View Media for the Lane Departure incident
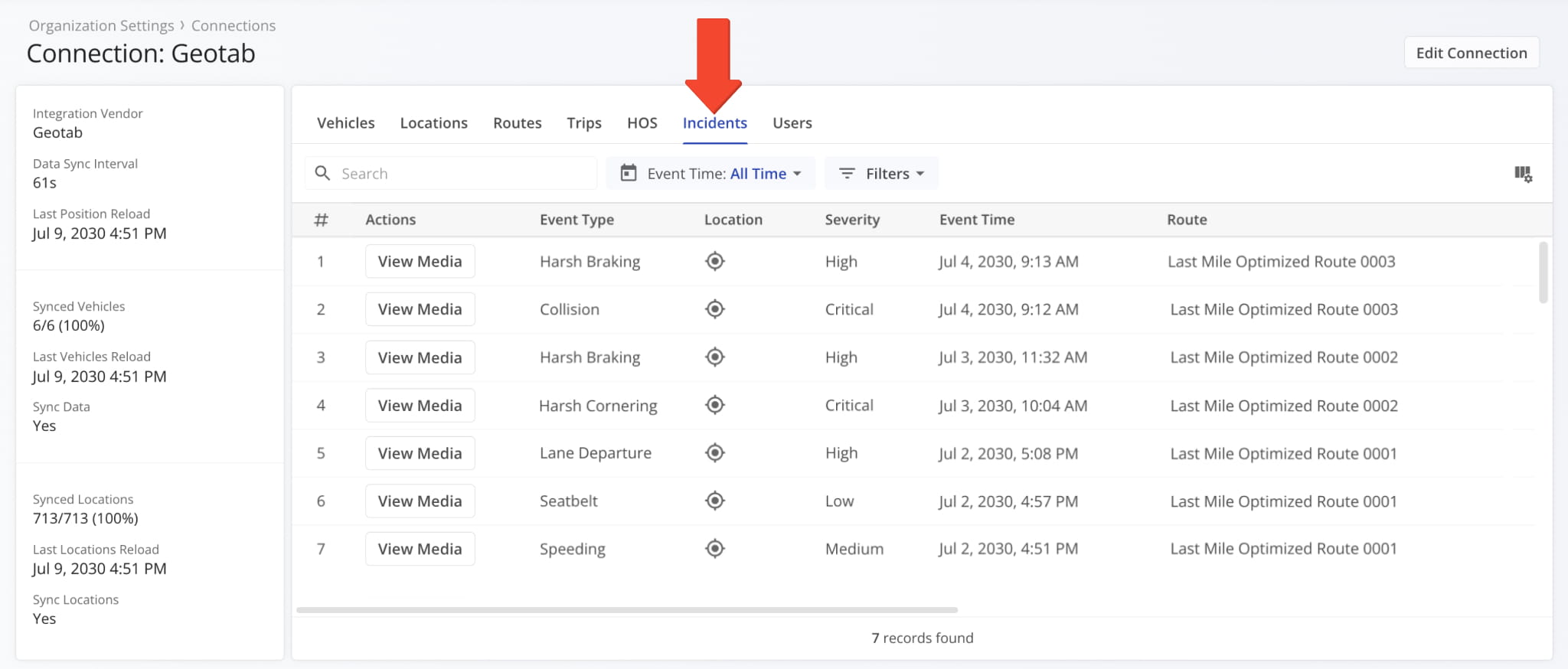Image resolution: width=1568 pixels, height=669 pixels. [x=420, y=453]
